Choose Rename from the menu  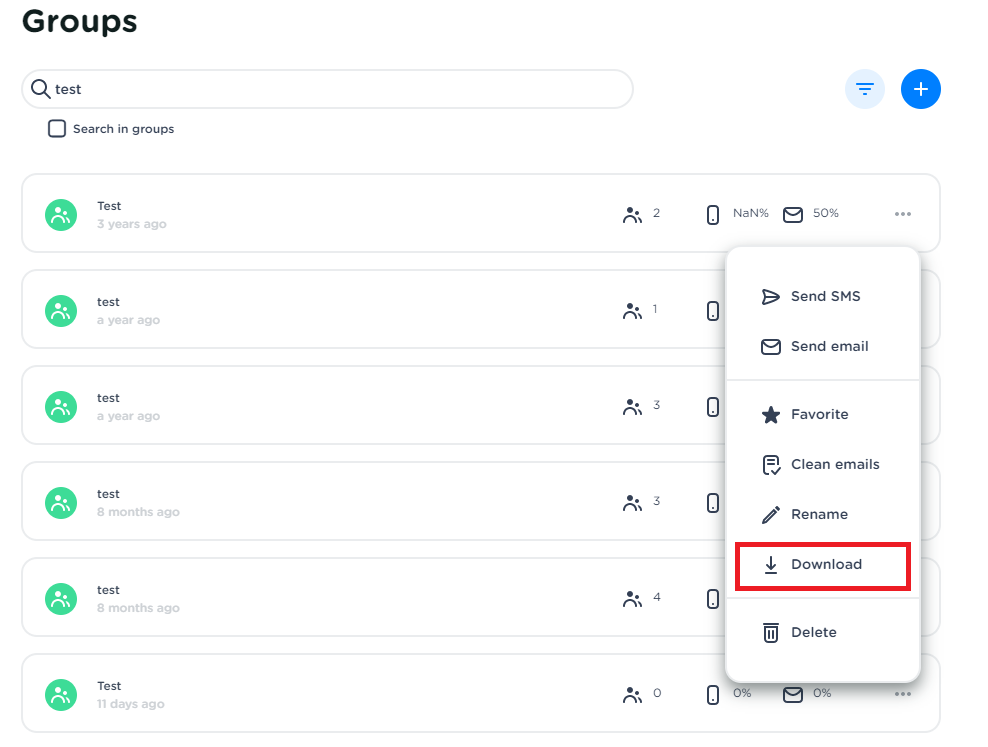[x=819, y=514]
